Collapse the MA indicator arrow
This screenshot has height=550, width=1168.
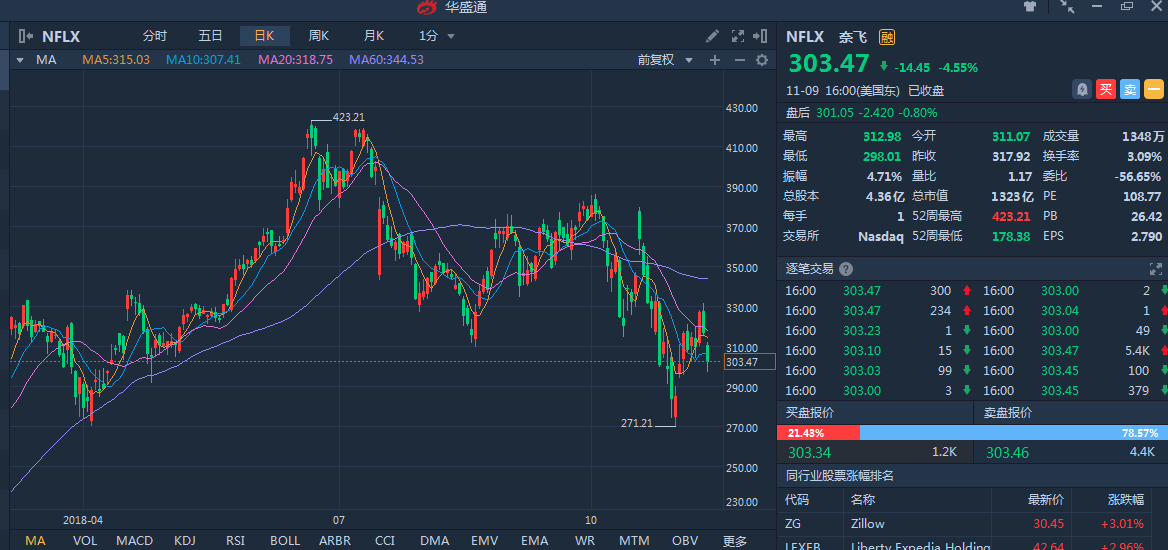(x=19, y=60)
